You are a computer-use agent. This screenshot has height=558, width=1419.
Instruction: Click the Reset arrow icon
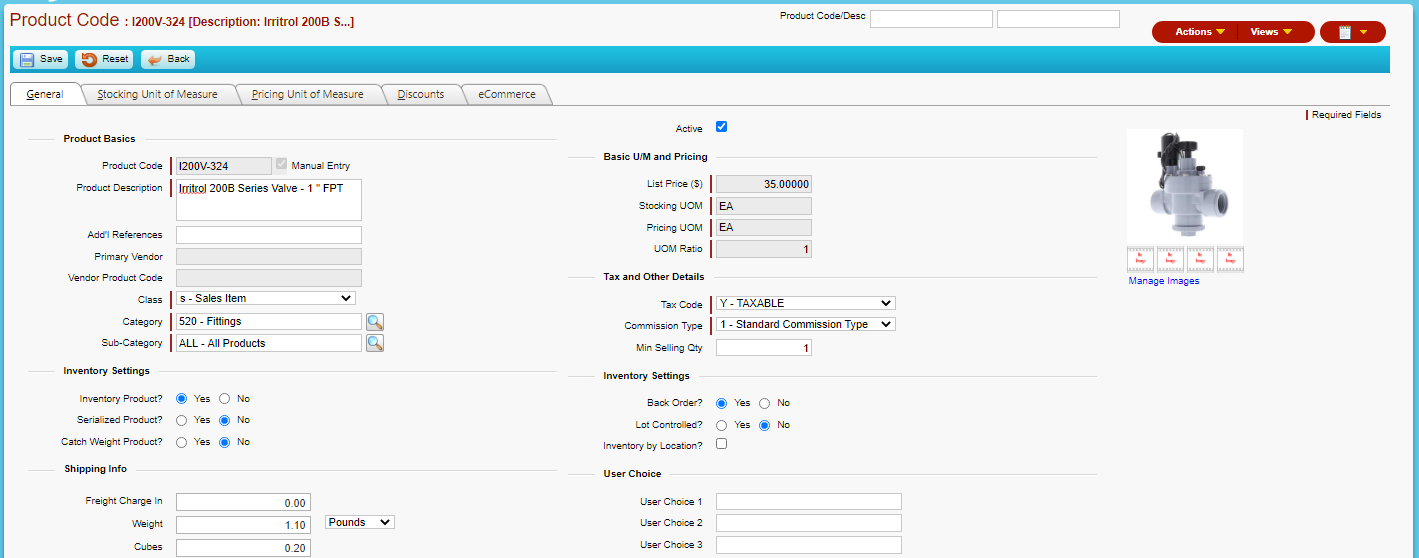click(90, 59)
